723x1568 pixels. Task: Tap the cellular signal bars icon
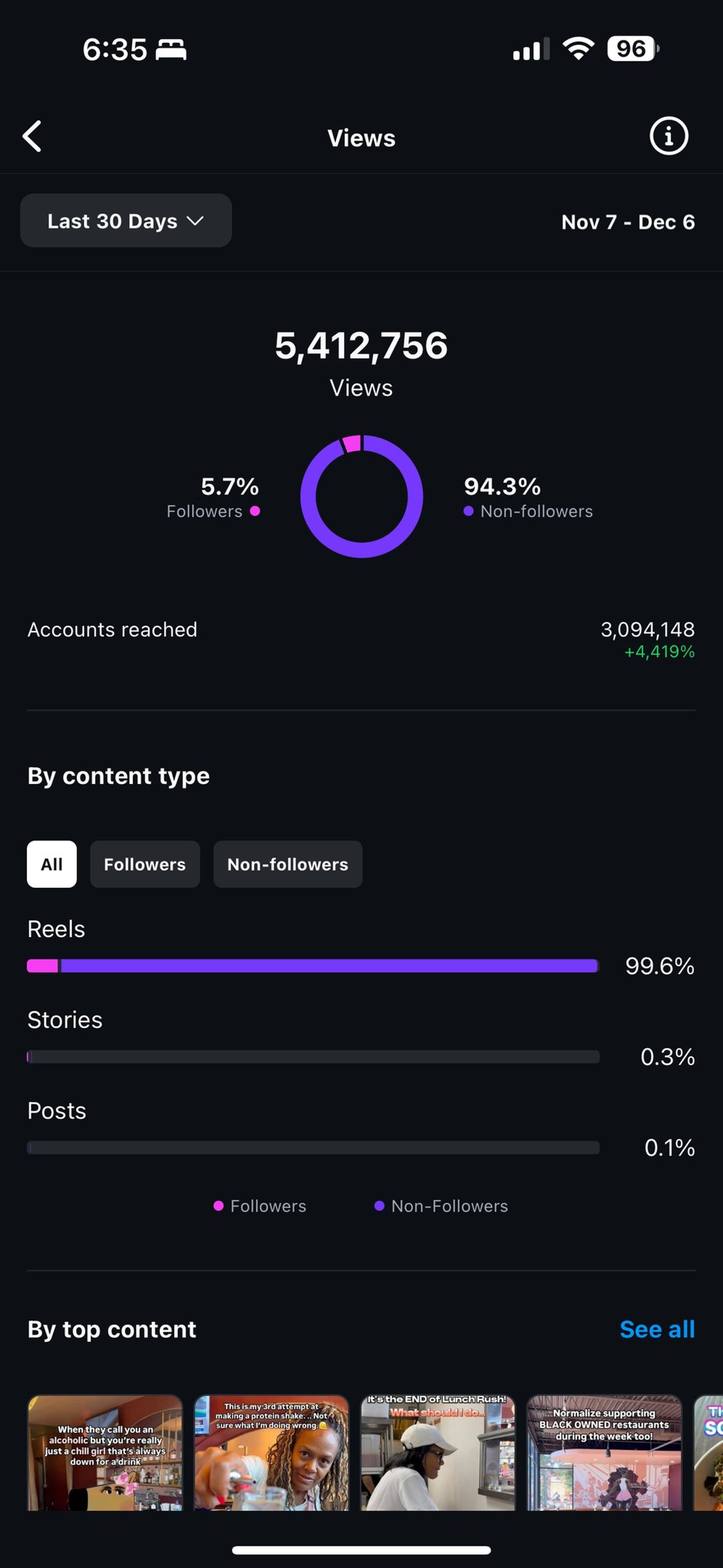click(x=531, y=49)
